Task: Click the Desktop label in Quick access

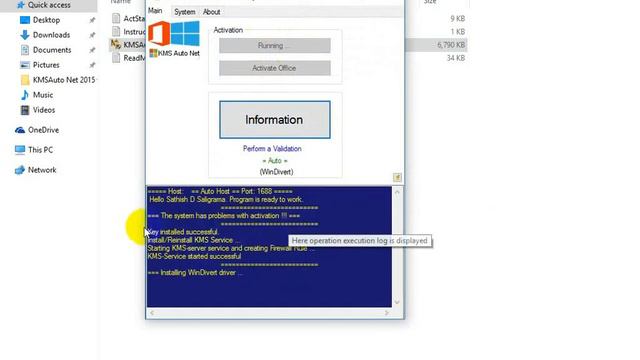Action: 47,20
